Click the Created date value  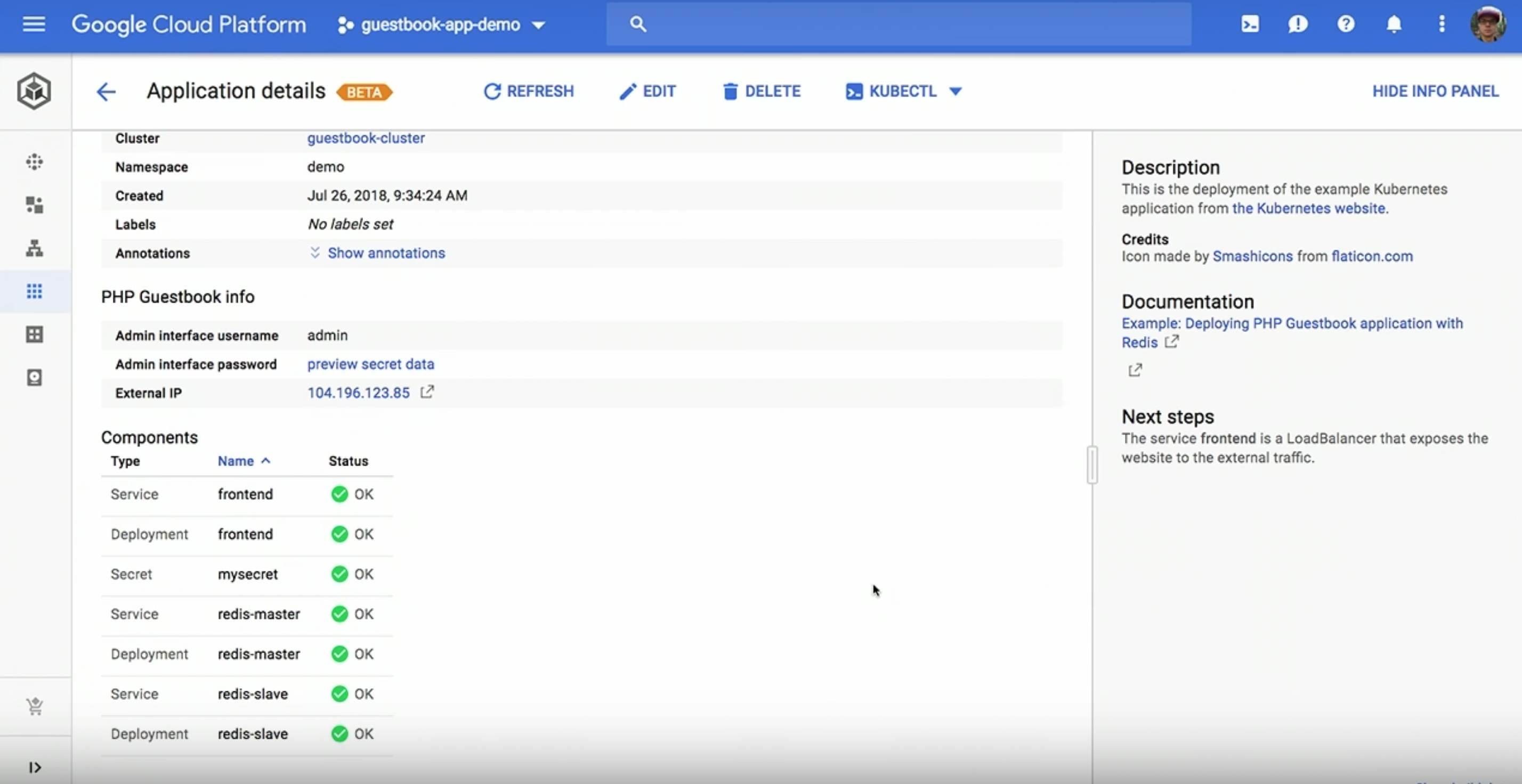(x=387, y=195)
